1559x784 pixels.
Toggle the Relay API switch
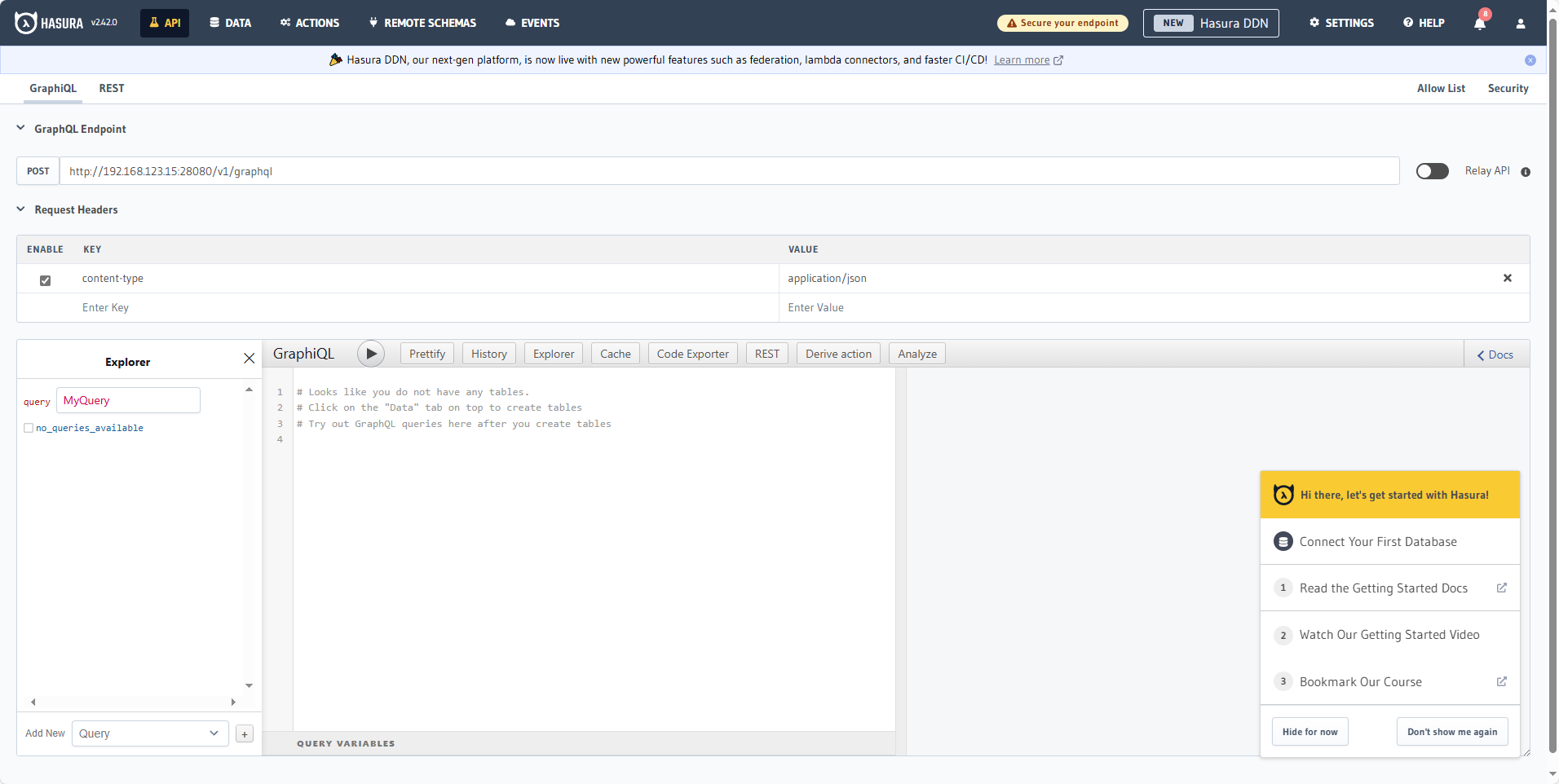point(1433,171)
